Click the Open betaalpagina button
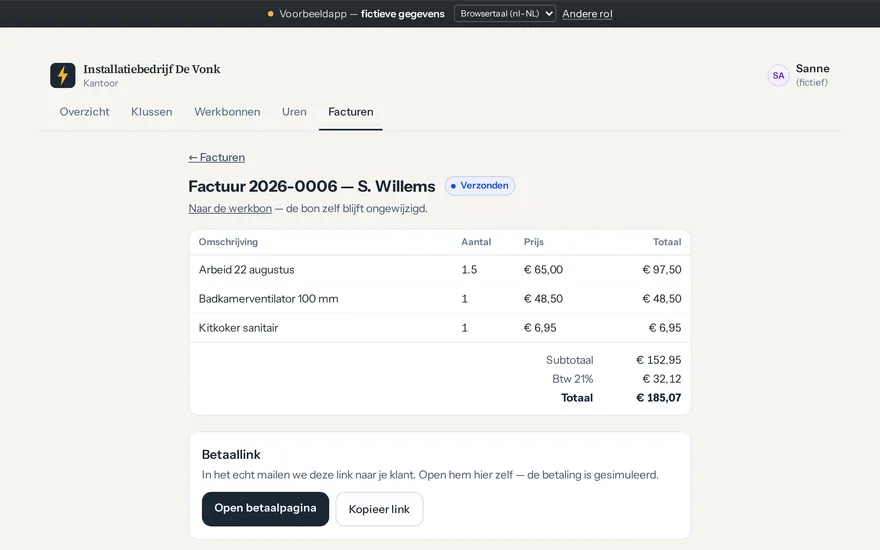 point(265,508)
